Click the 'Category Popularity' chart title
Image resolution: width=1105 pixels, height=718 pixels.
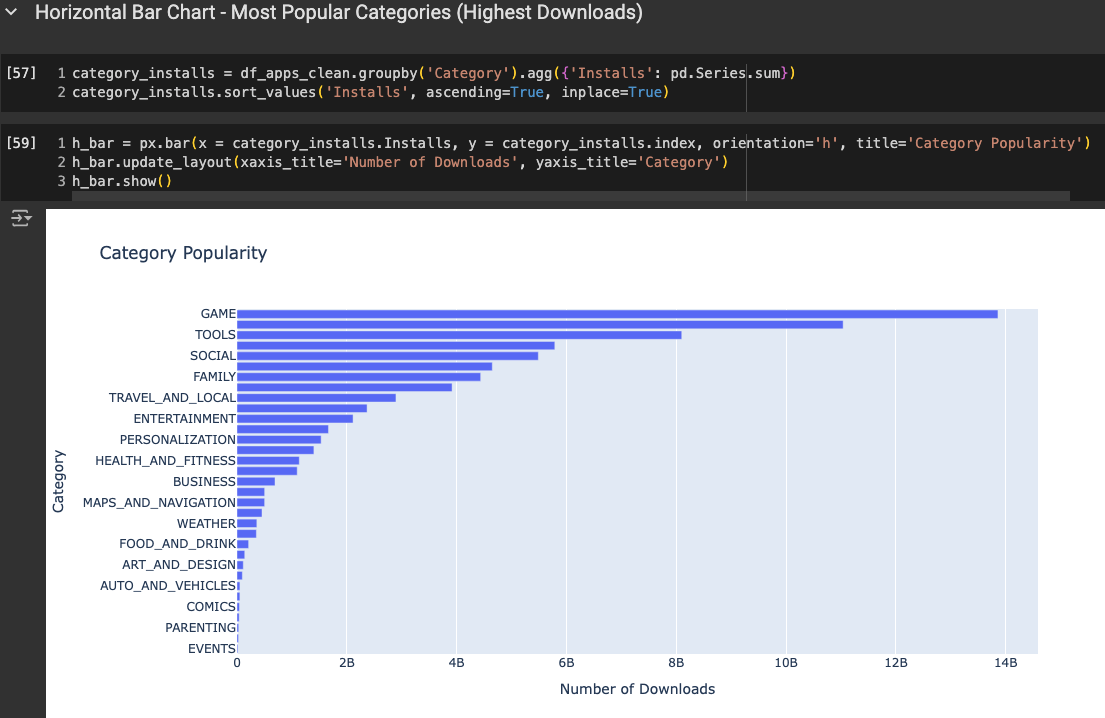pos(183,253)
